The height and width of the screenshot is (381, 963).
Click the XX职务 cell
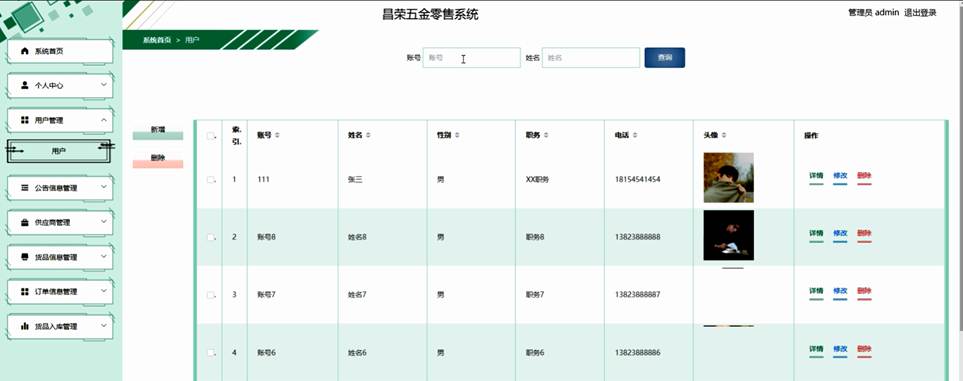(x=537, y=179)
